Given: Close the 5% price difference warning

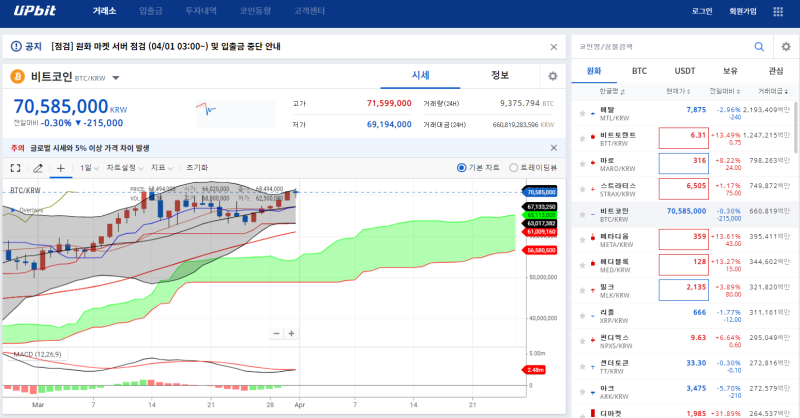Looking at the screenshot, I should coord(554,147).
